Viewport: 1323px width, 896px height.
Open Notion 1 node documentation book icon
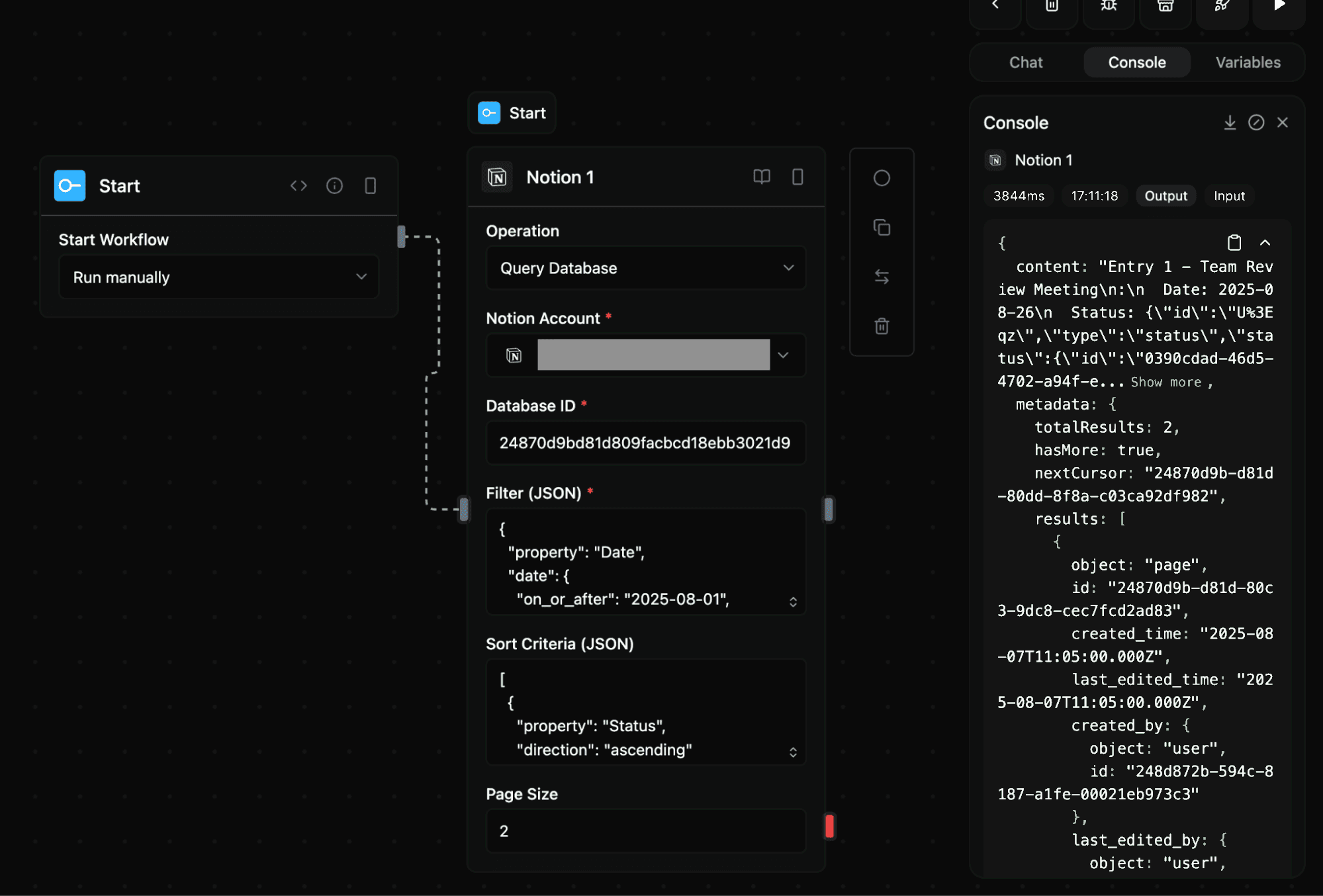click(761, 177)
